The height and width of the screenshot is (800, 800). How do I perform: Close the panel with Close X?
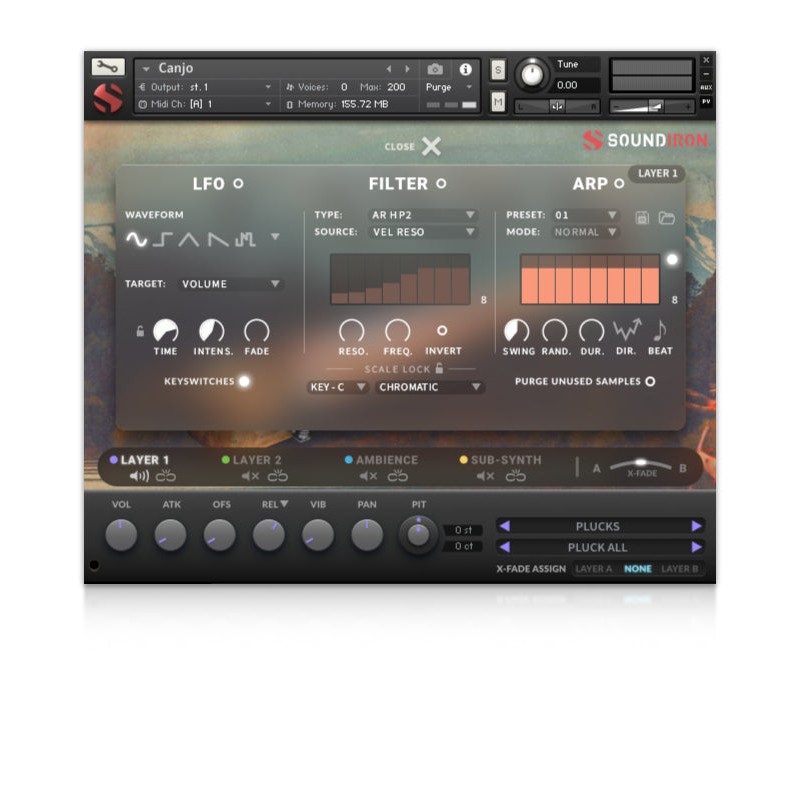point(430,147)
